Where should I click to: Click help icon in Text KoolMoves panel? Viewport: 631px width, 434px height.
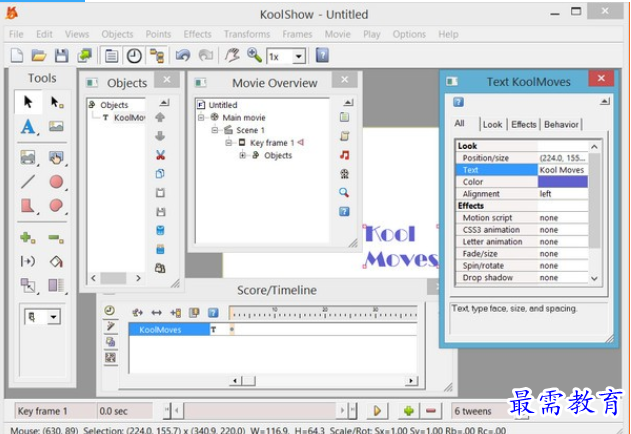click(x=458, y=102)
